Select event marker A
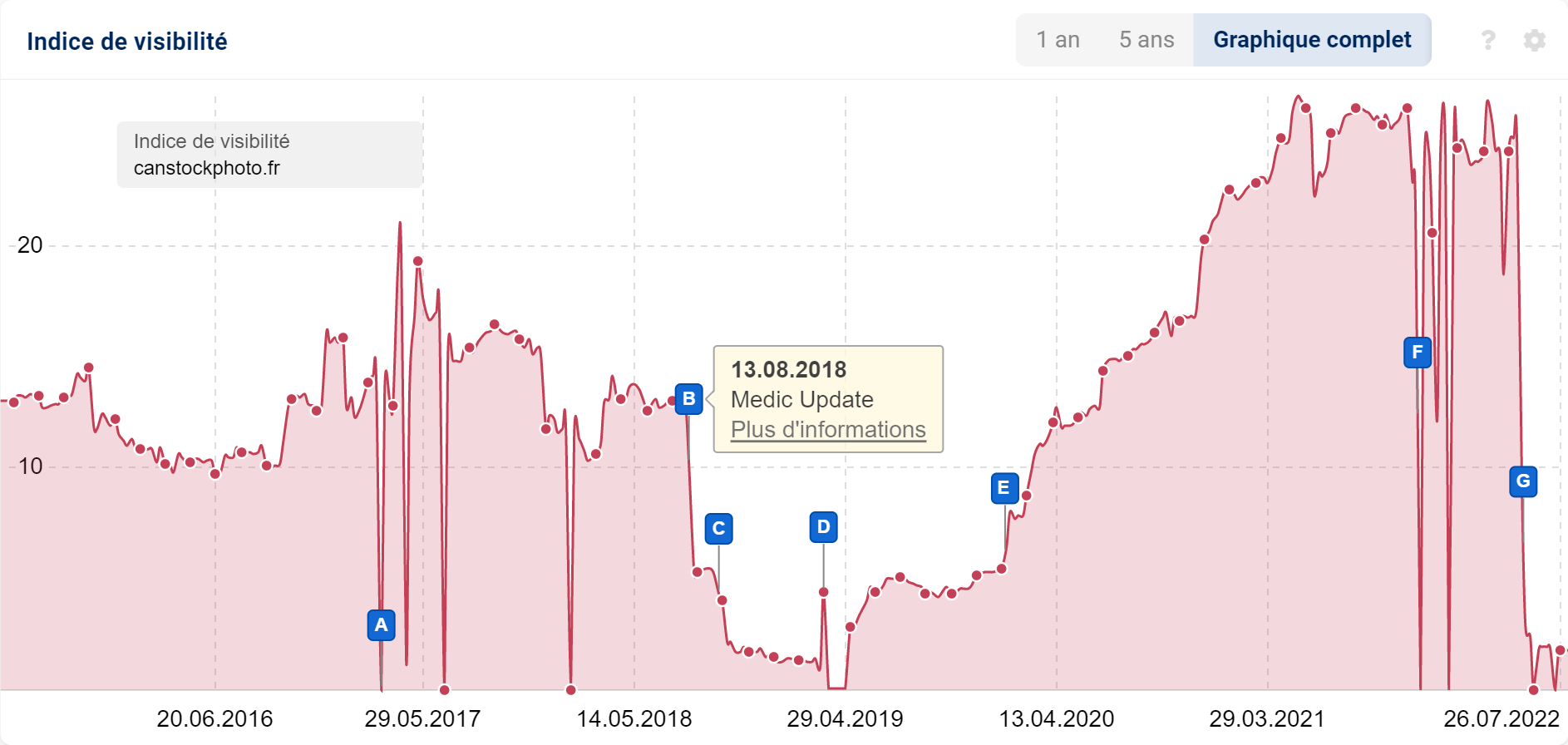The height and width of the screenshot is (745, 1568). [x=382, y=625]
